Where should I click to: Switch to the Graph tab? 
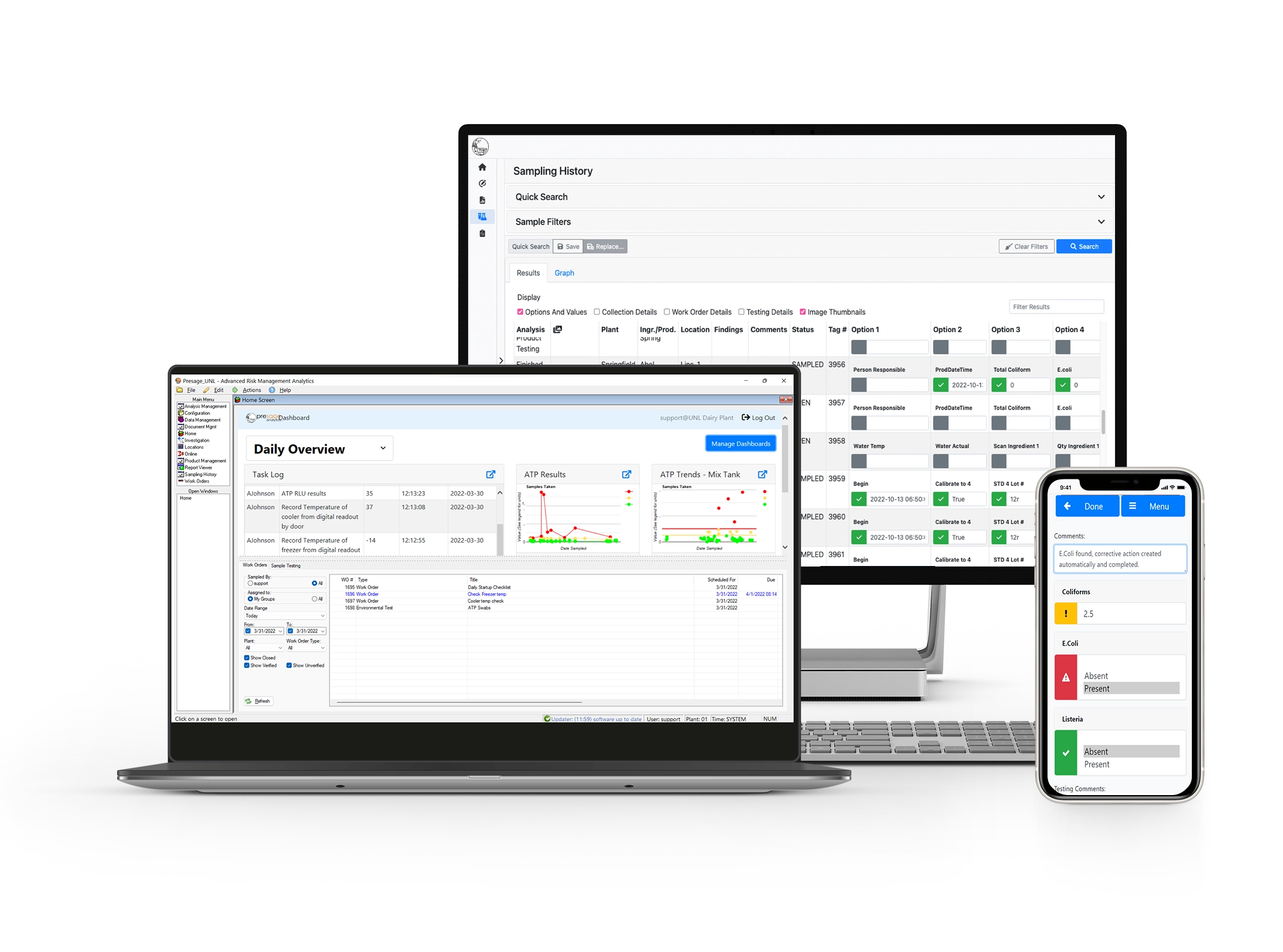tap(568, 273)
